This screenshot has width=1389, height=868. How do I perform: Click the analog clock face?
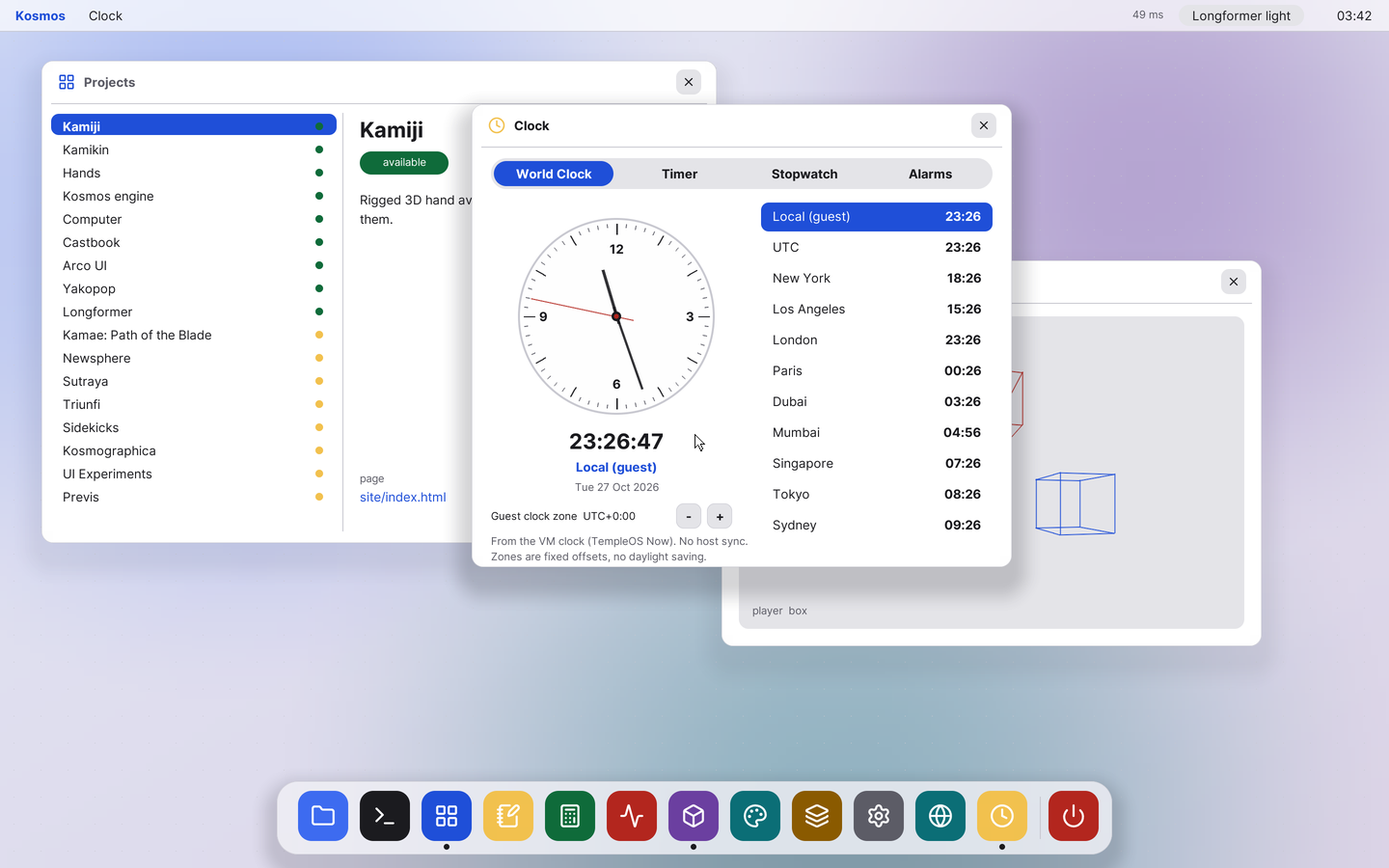coord(616,316)
